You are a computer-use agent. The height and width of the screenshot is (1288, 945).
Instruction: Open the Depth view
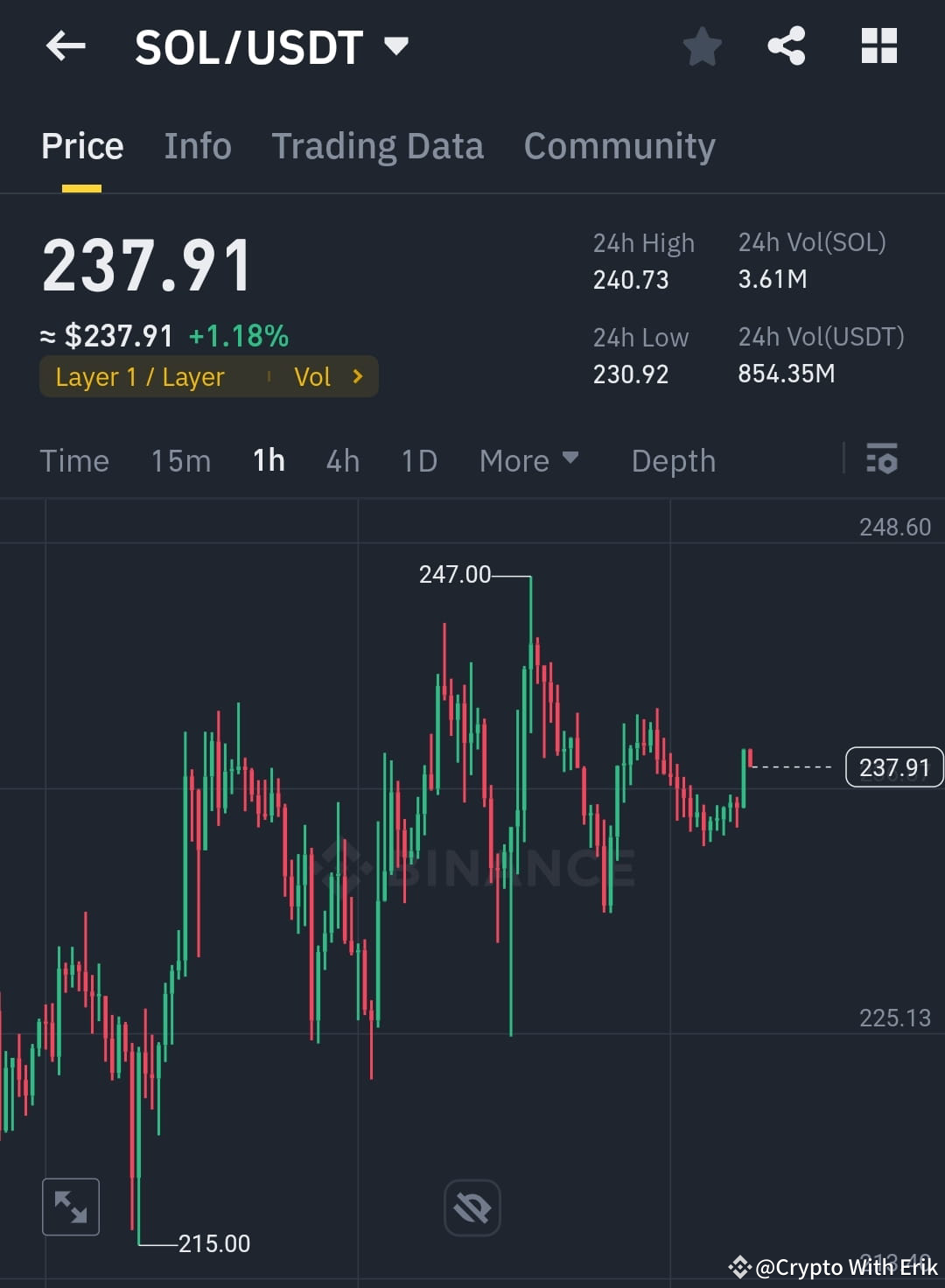point(673,459)
